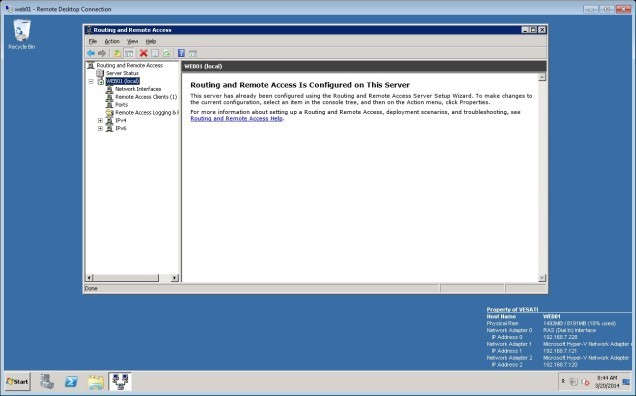The image size is (636, 396).
Task: Click the Windows Start button
Action: 17,381
